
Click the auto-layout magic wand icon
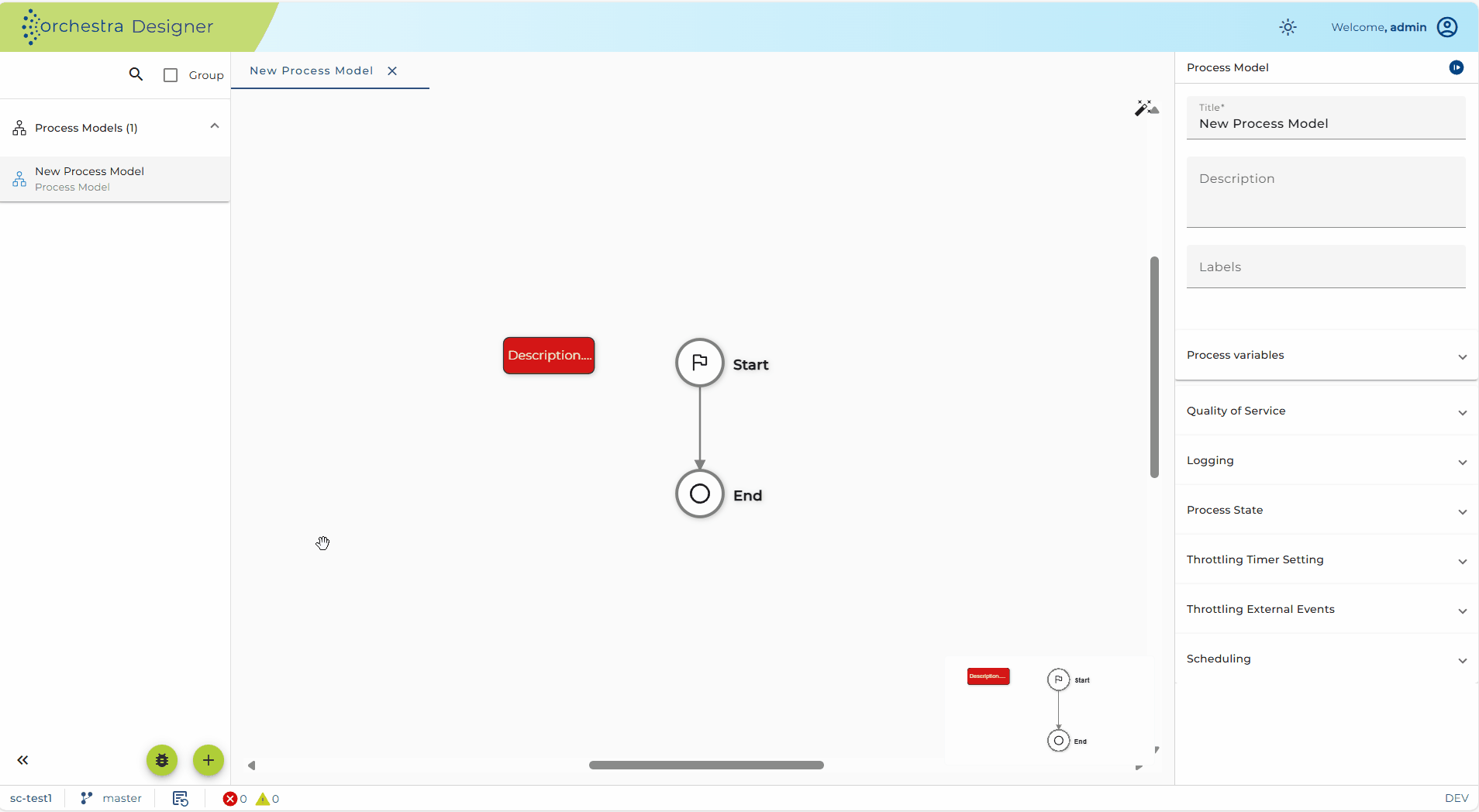pyautogui.click(x=1146, y=108)
